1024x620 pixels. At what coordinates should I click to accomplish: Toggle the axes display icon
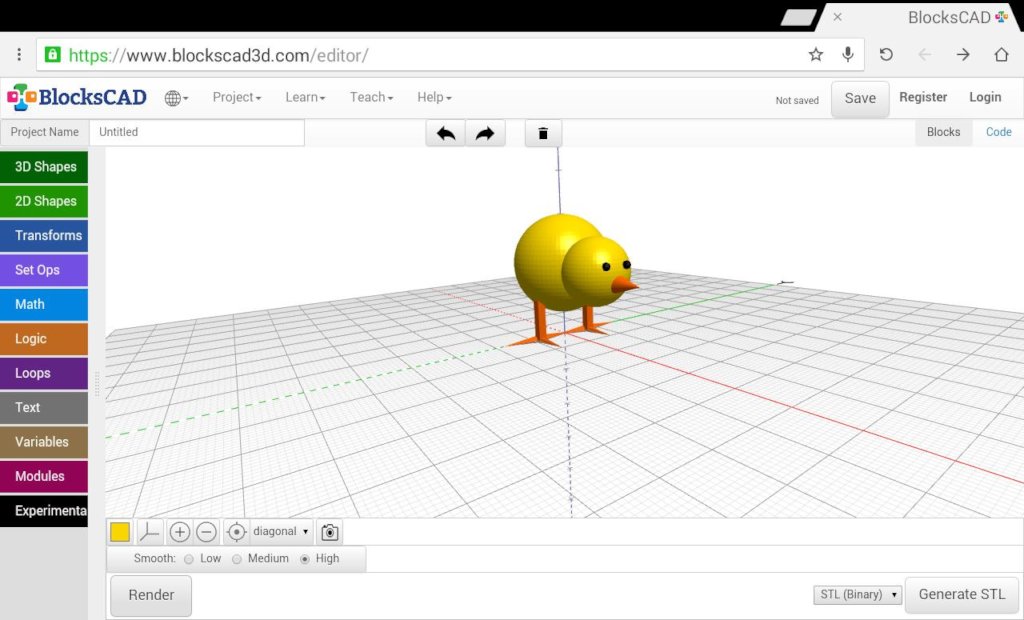pos(150,532)
